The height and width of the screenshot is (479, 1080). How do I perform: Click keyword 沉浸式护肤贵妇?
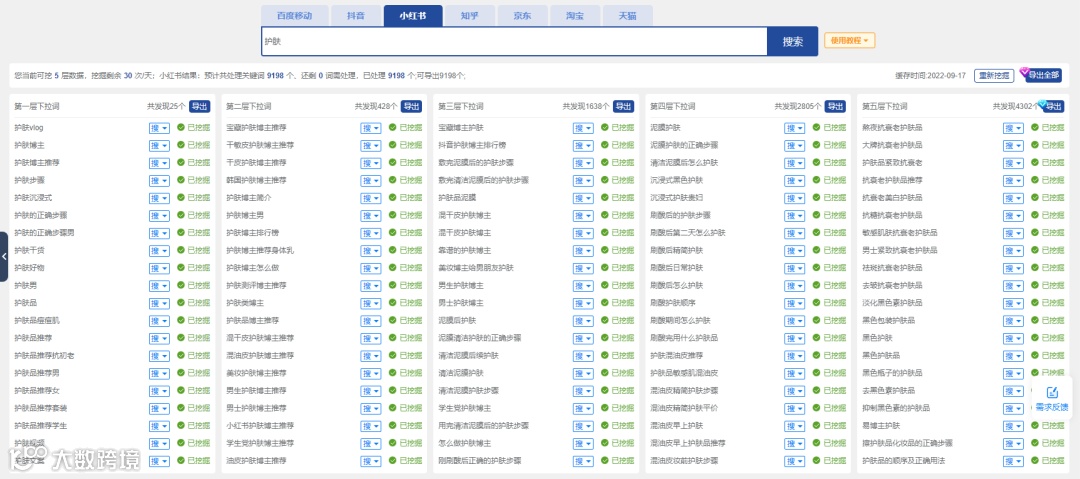[x=676, y=198]
